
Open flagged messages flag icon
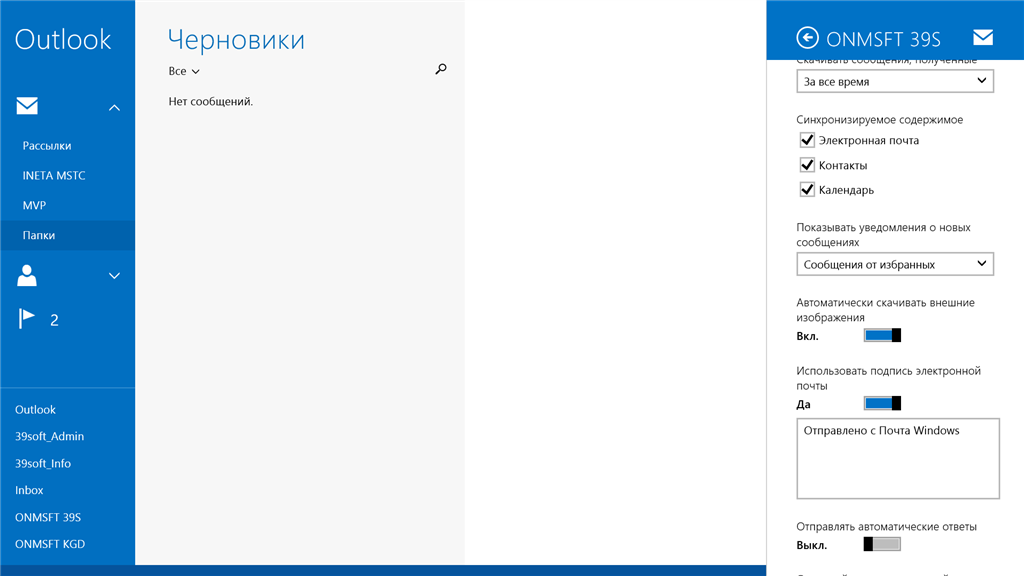pyautogui.click(x=27, y=319)
